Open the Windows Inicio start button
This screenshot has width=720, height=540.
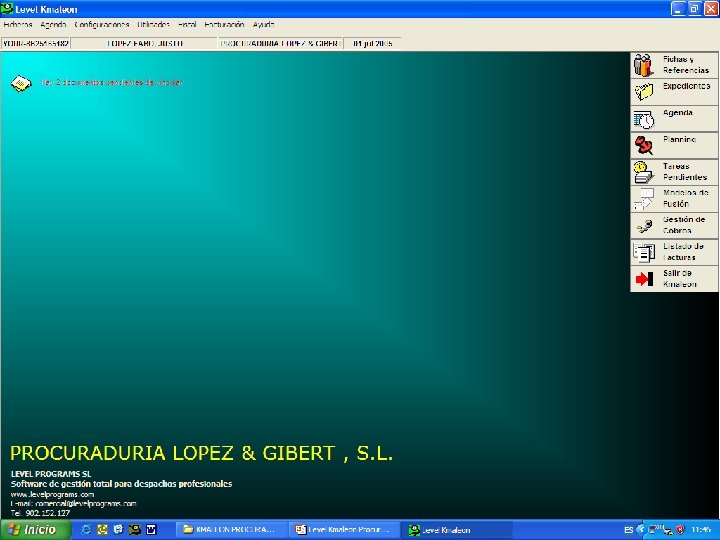click(x=36, y=530)
